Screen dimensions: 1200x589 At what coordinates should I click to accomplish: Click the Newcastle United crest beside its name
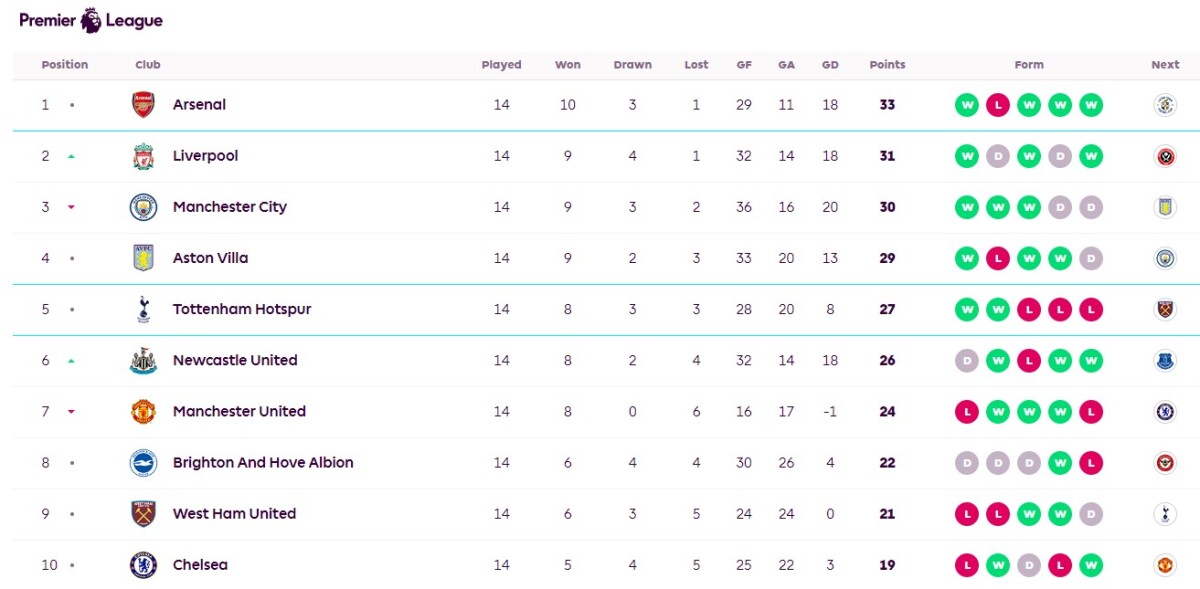pos(144,360)
